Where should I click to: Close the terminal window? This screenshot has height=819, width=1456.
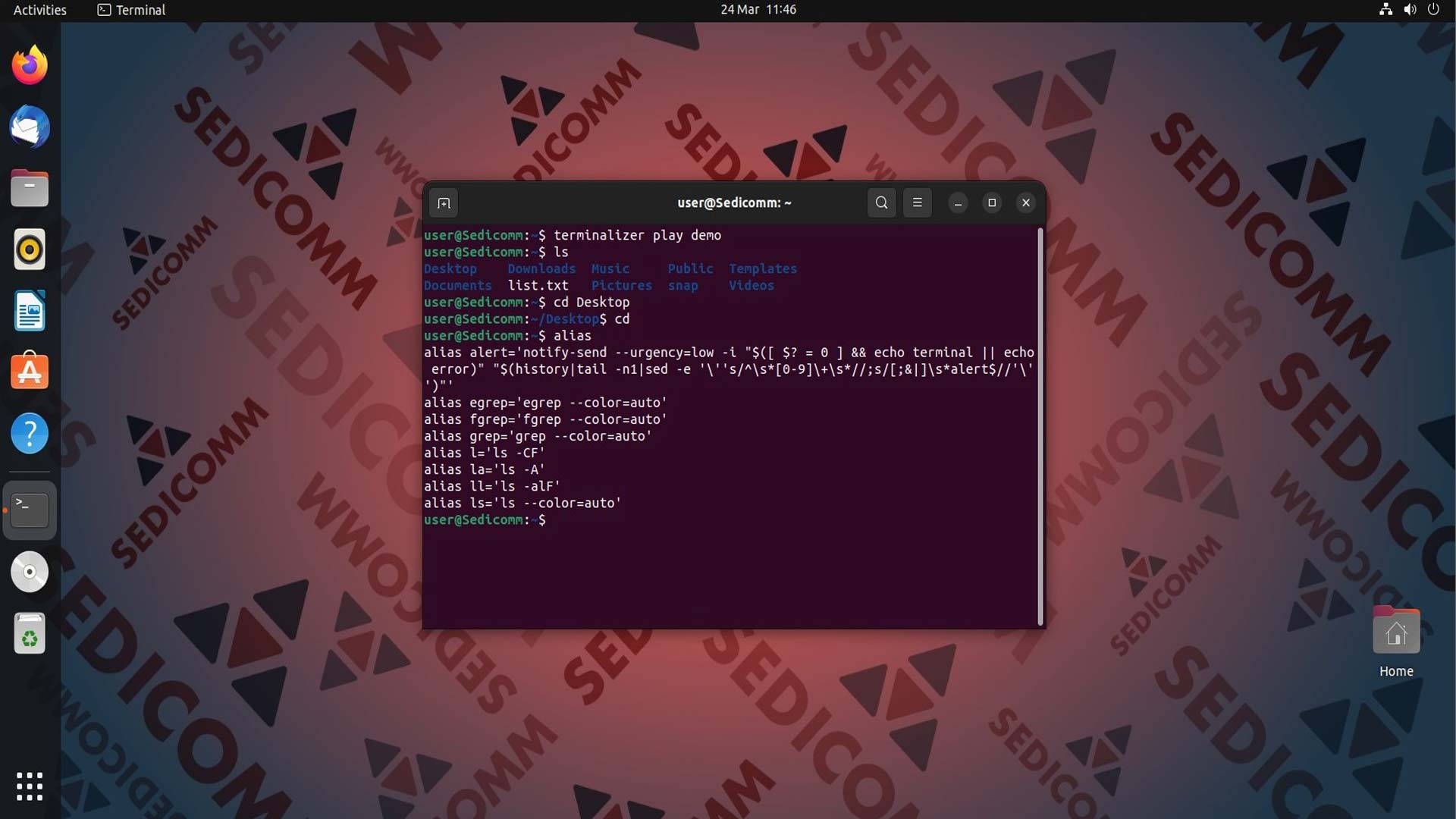[x=1025, y=202]
